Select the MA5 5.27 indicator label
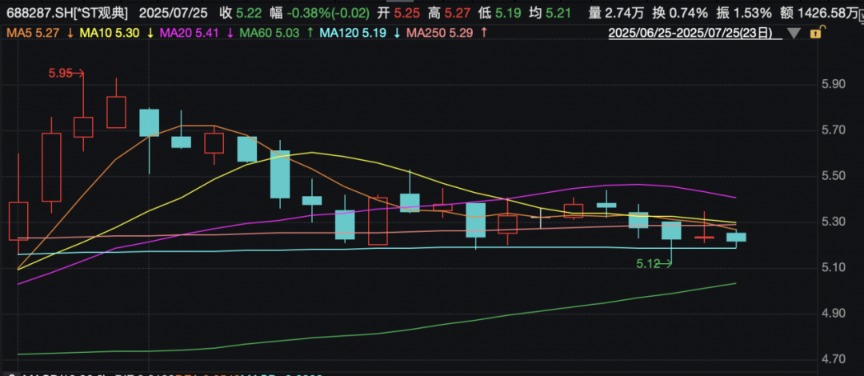The image size is (864, 376). tap(33, 33)
